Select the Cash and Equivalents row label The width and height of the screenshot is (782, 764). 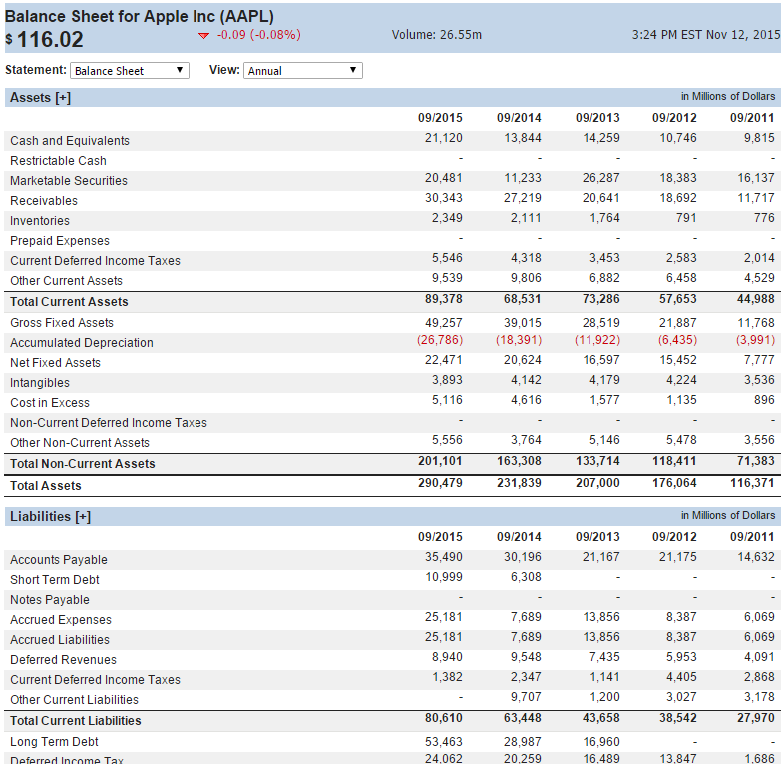tap(70, 141)
